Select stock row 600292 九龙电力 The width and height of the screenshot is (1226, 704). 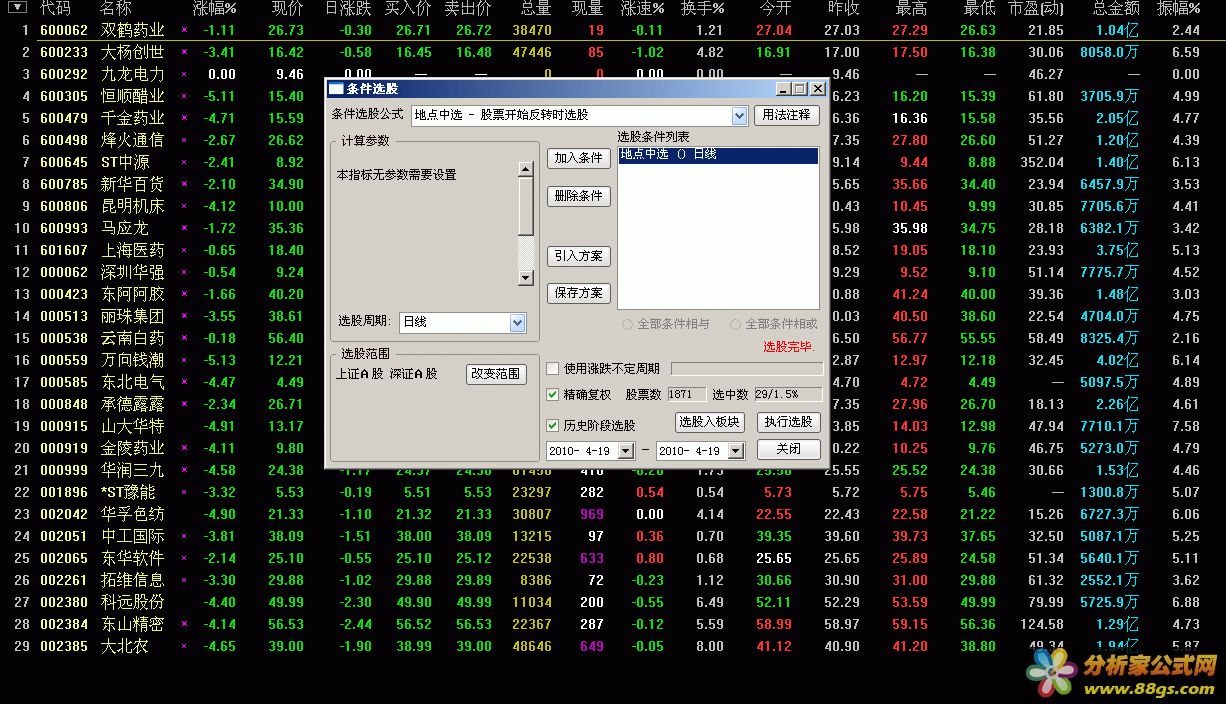pyautogui.click(x=613, y=74)
